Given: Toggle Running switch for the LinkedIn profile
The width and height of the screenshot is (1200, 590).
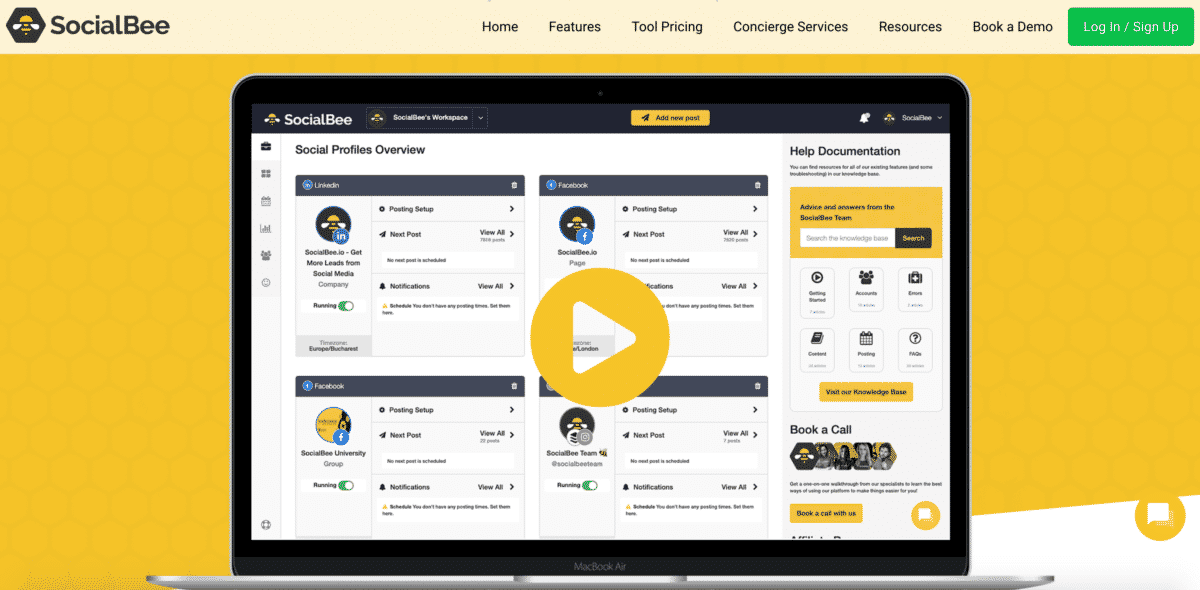Looking at the screenshot, I should (346, 306).
